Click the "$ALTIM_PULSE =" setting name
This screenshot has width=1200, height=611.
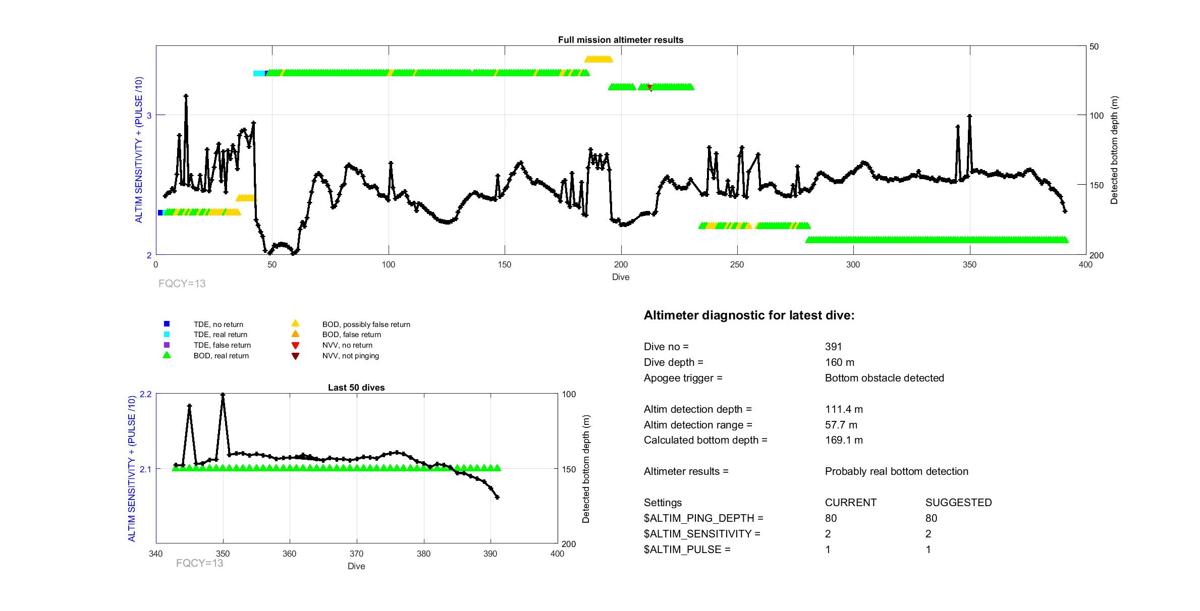coord(687,550)
